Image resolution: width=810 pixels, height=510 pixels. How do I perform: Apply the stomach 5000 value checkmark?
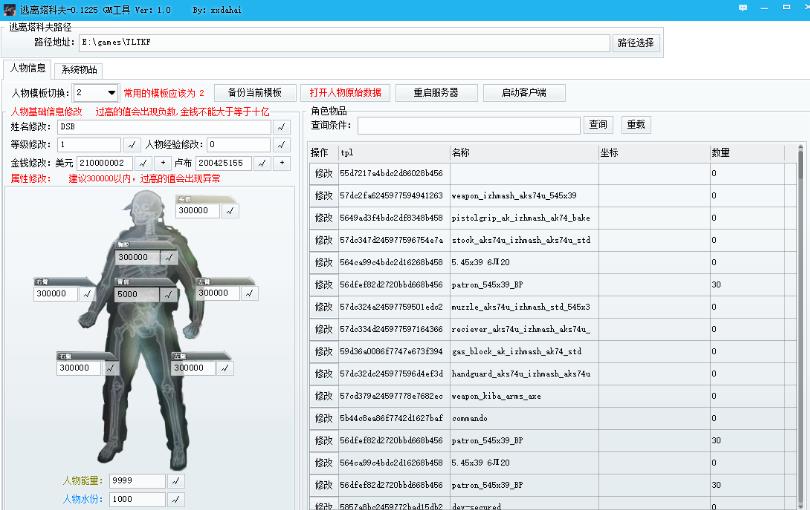[x=168, y=295]
